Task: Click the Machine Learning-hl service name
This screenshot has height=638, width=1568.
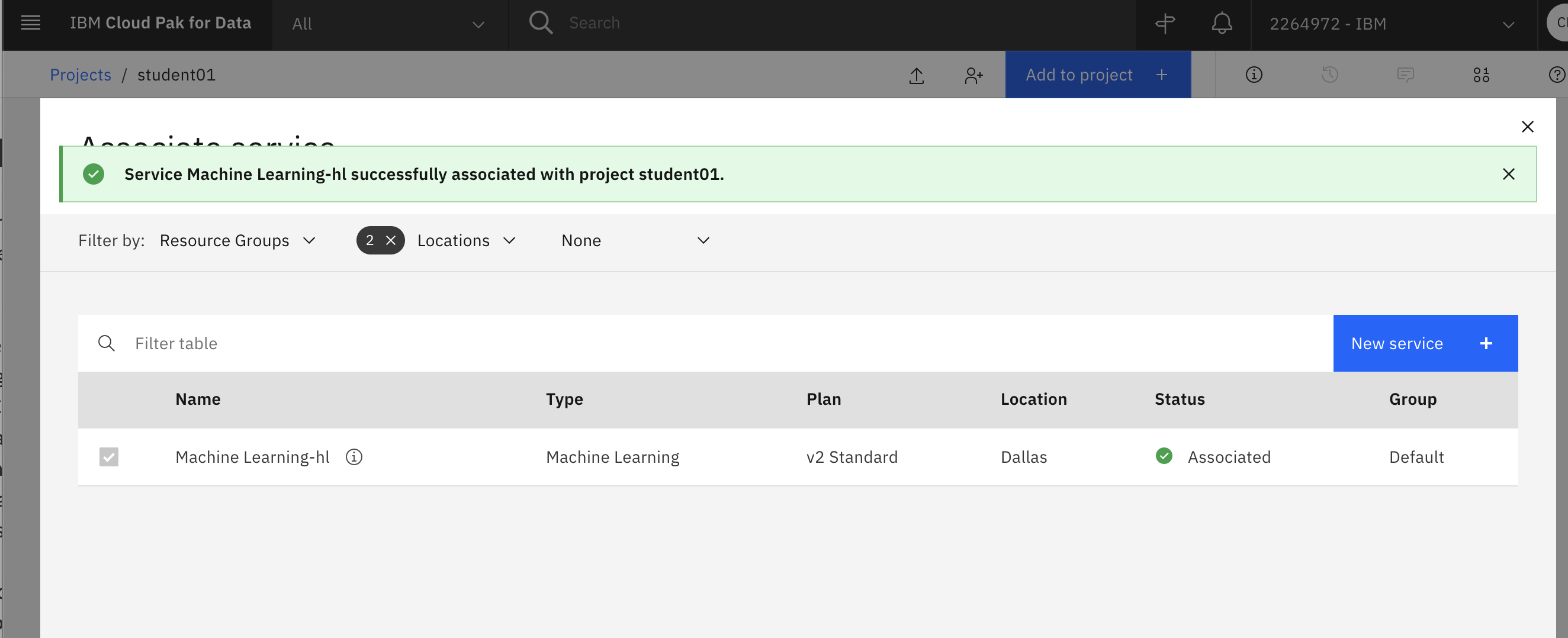Action: 252,457
